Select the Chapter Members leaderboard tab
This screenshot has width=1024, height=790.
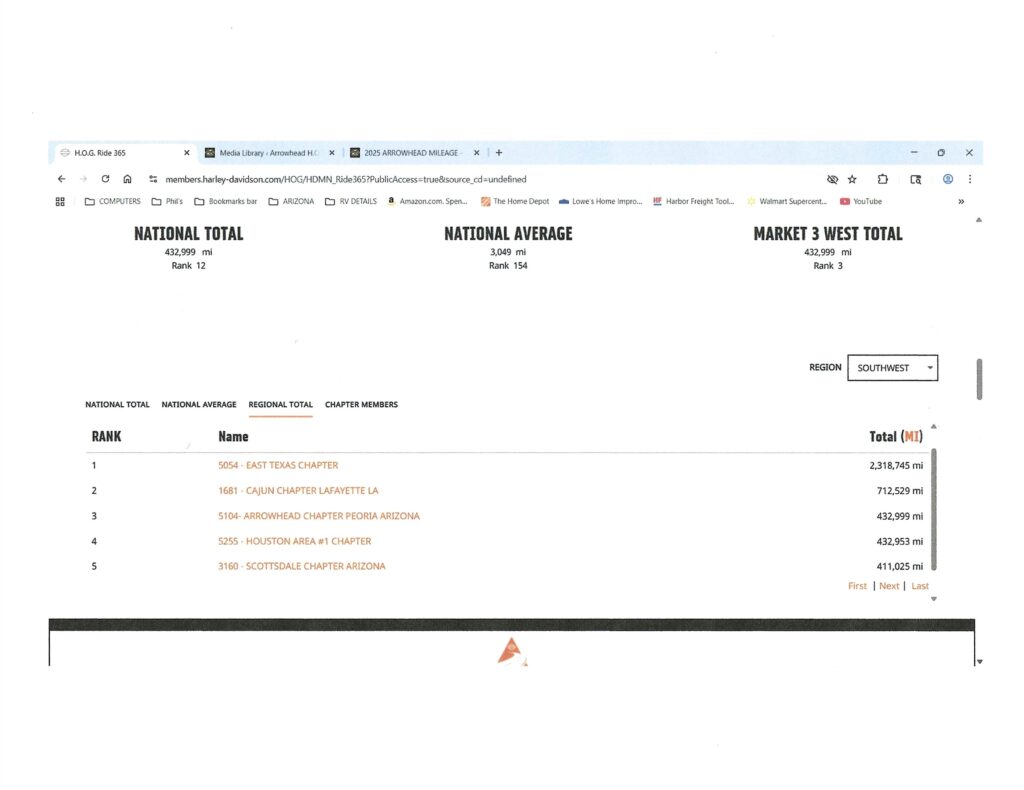click(361, 405)
